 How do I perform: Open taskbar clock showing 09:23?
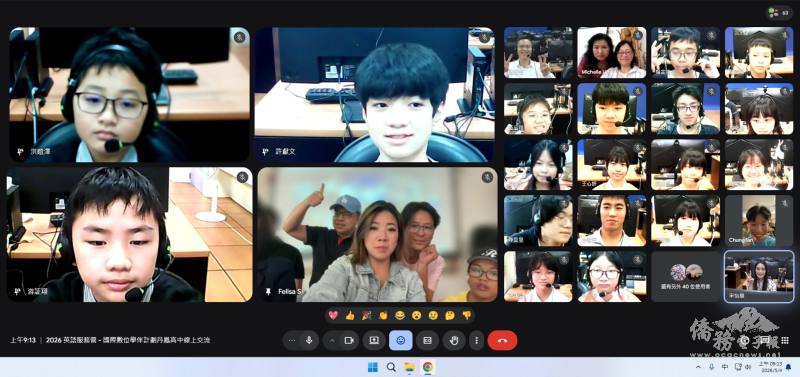[x=769, y=367]
